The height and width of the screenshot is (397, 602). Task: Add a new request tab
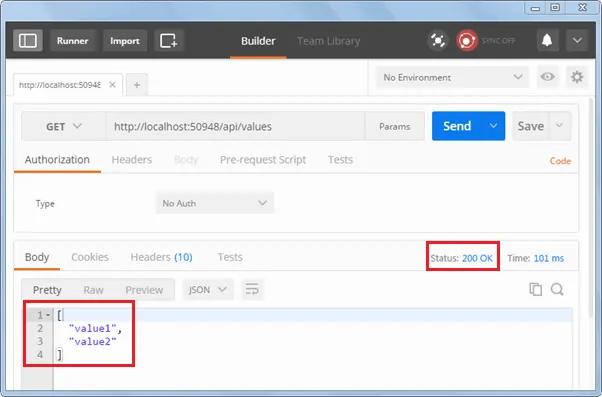(137, 85)
